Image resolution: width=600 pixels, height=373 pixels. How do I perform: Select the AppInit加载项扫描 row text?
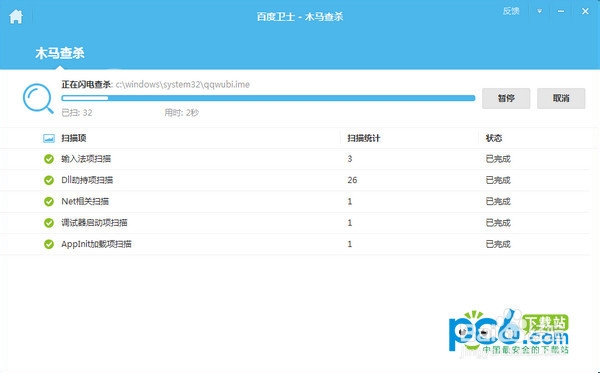pyautogui.click(x=96, y=244)
